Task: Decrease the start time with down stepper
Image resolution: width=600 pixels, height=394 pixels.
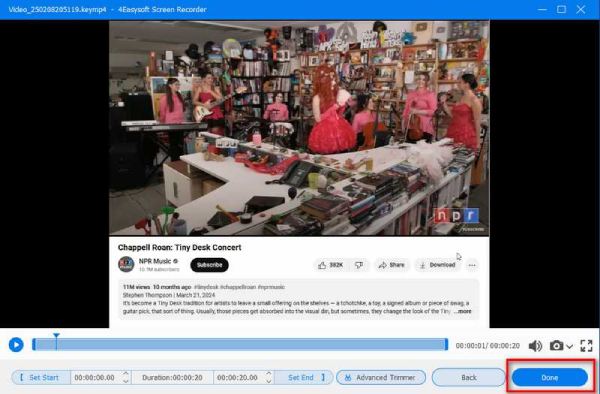Action: coord(126,381)
